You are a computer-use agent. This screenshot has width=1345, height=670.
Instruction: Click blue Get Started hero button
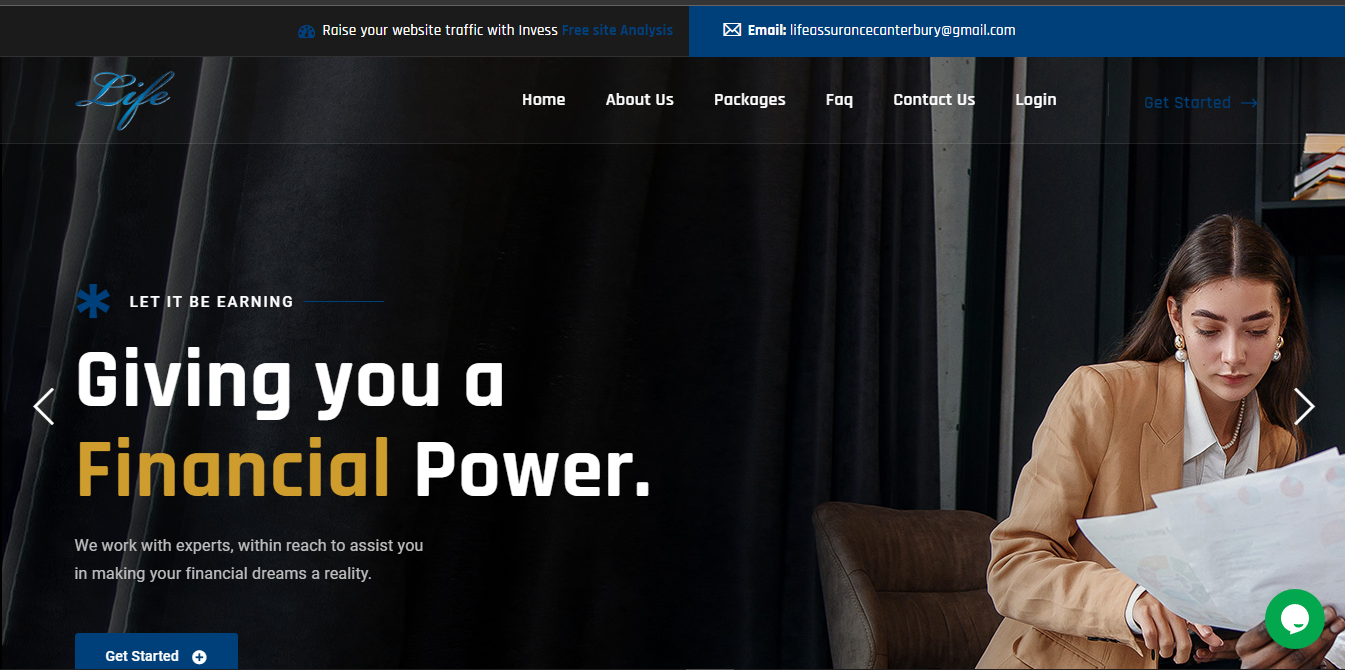coord(156,652)
